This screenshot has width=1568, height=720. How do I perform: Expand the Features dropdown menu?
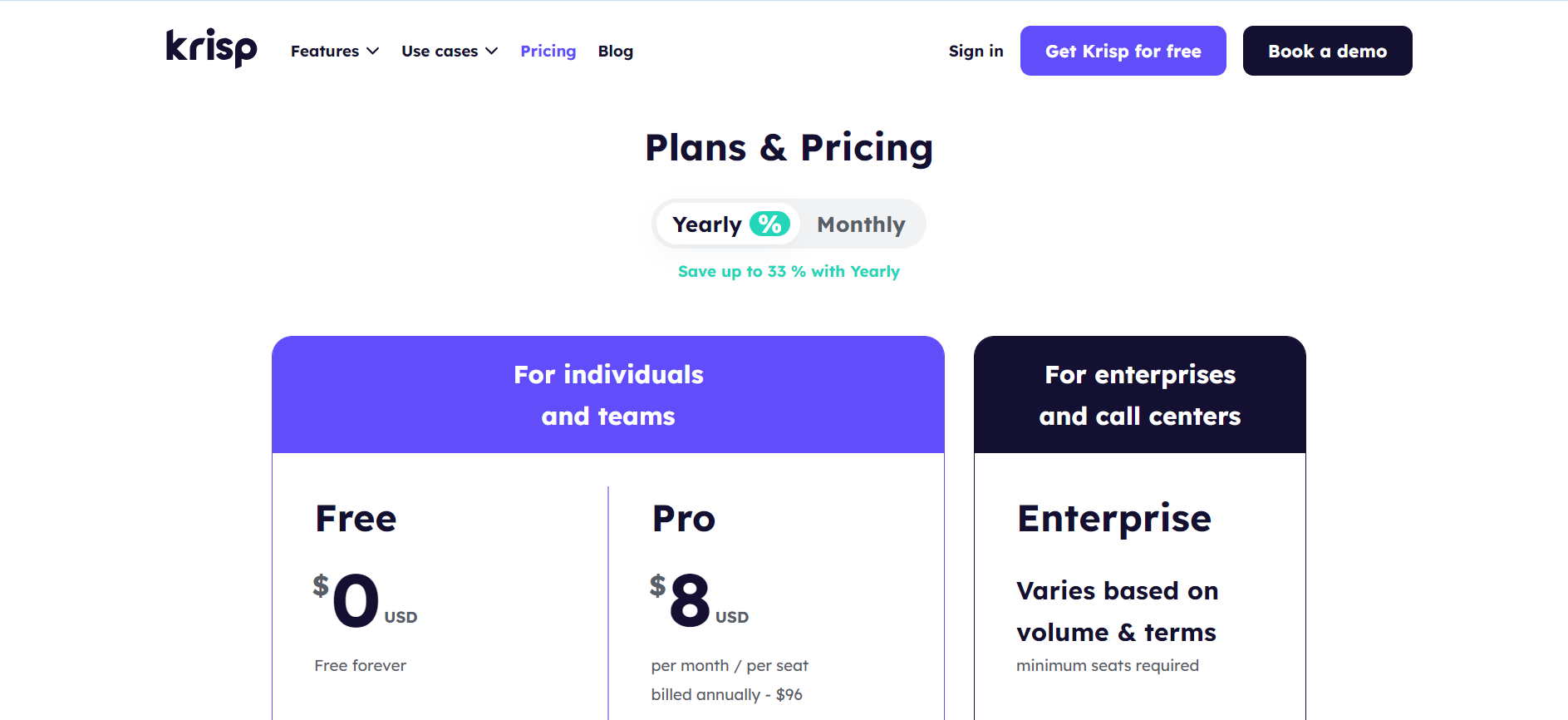(x=335, y=51)
